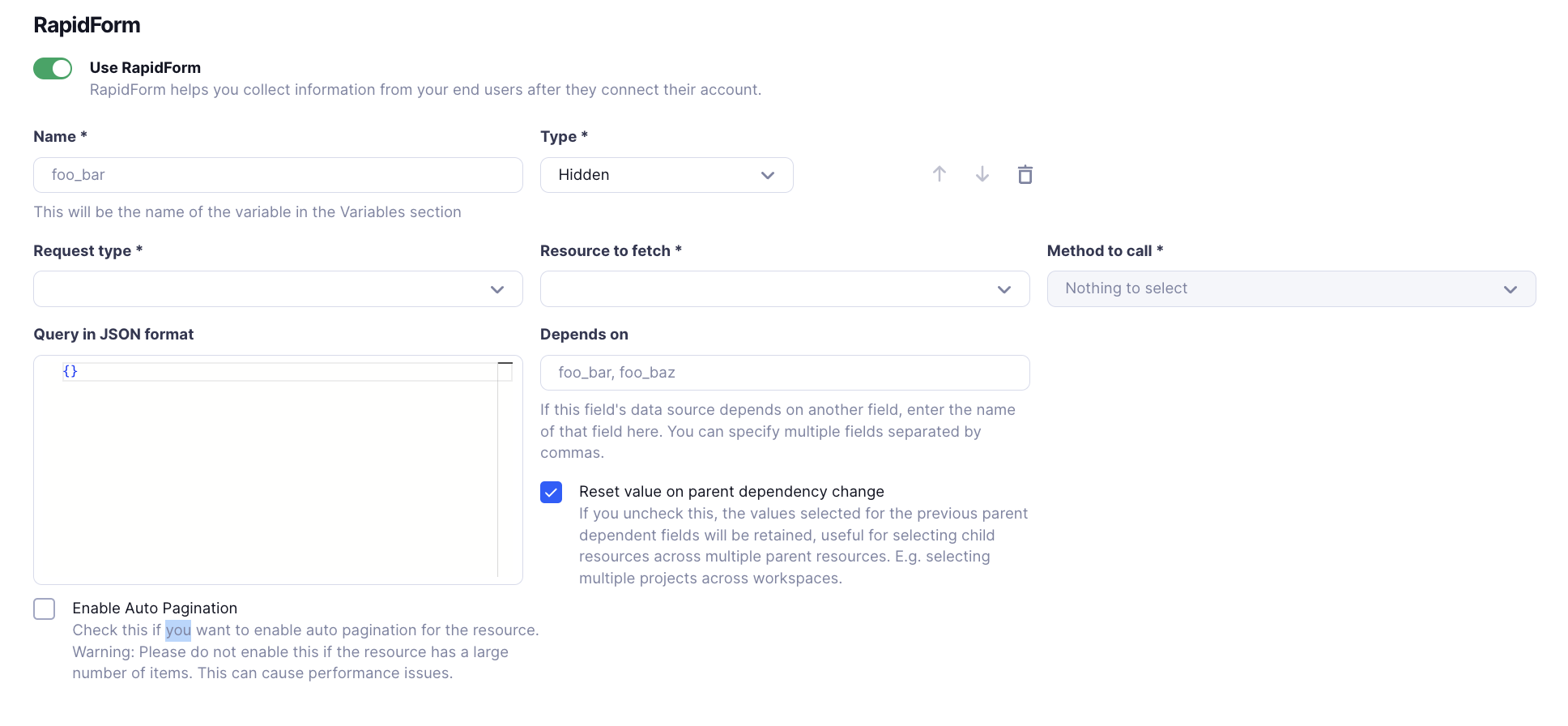This screenshot has height=726, width=1568.
Task: Click the JSON editor minimap scrollbar
Action: (x=505, y=468)
